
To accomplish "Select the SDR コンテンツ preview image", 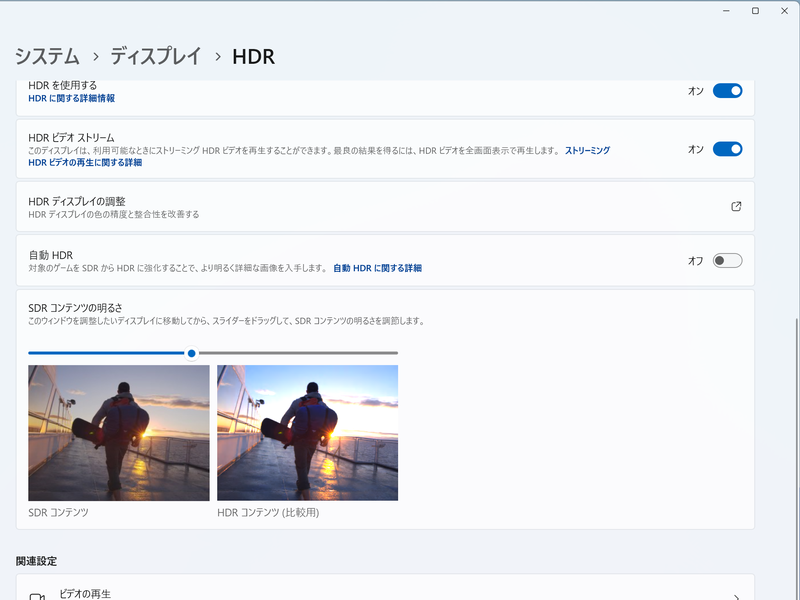I will pos(119,430).
